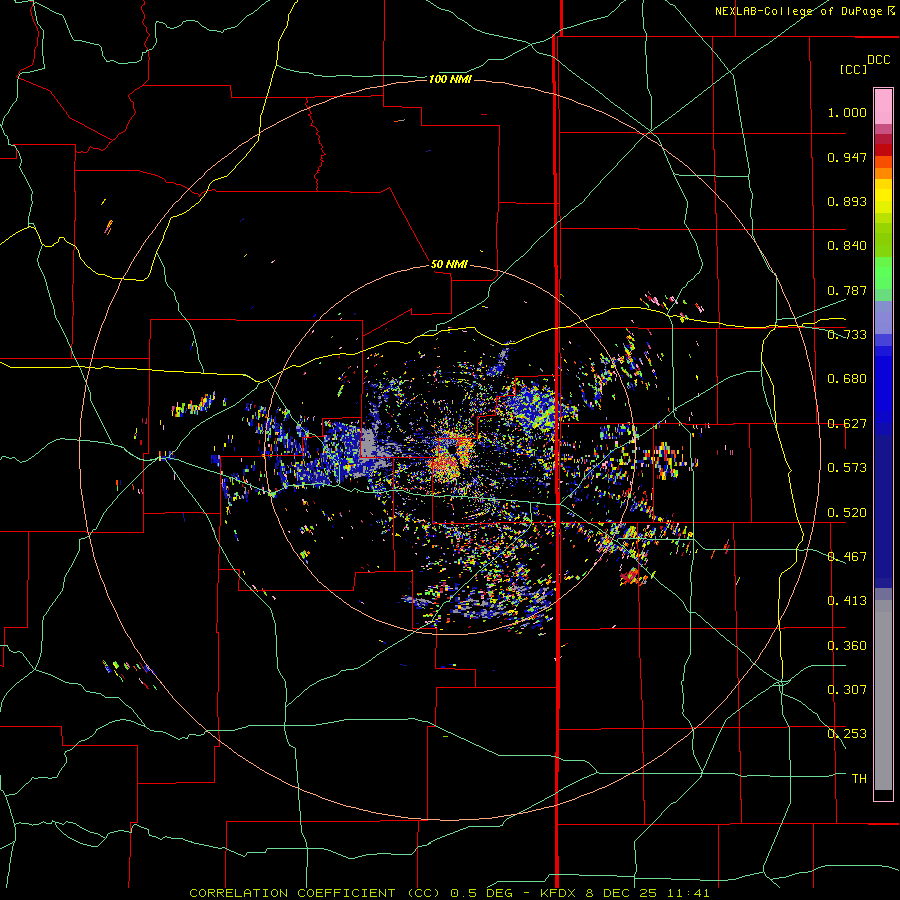Screen dimensions: 900x900
Task: Click the NEXLAB-College of DuPage credit text
Action: click(x=800, y=11)
